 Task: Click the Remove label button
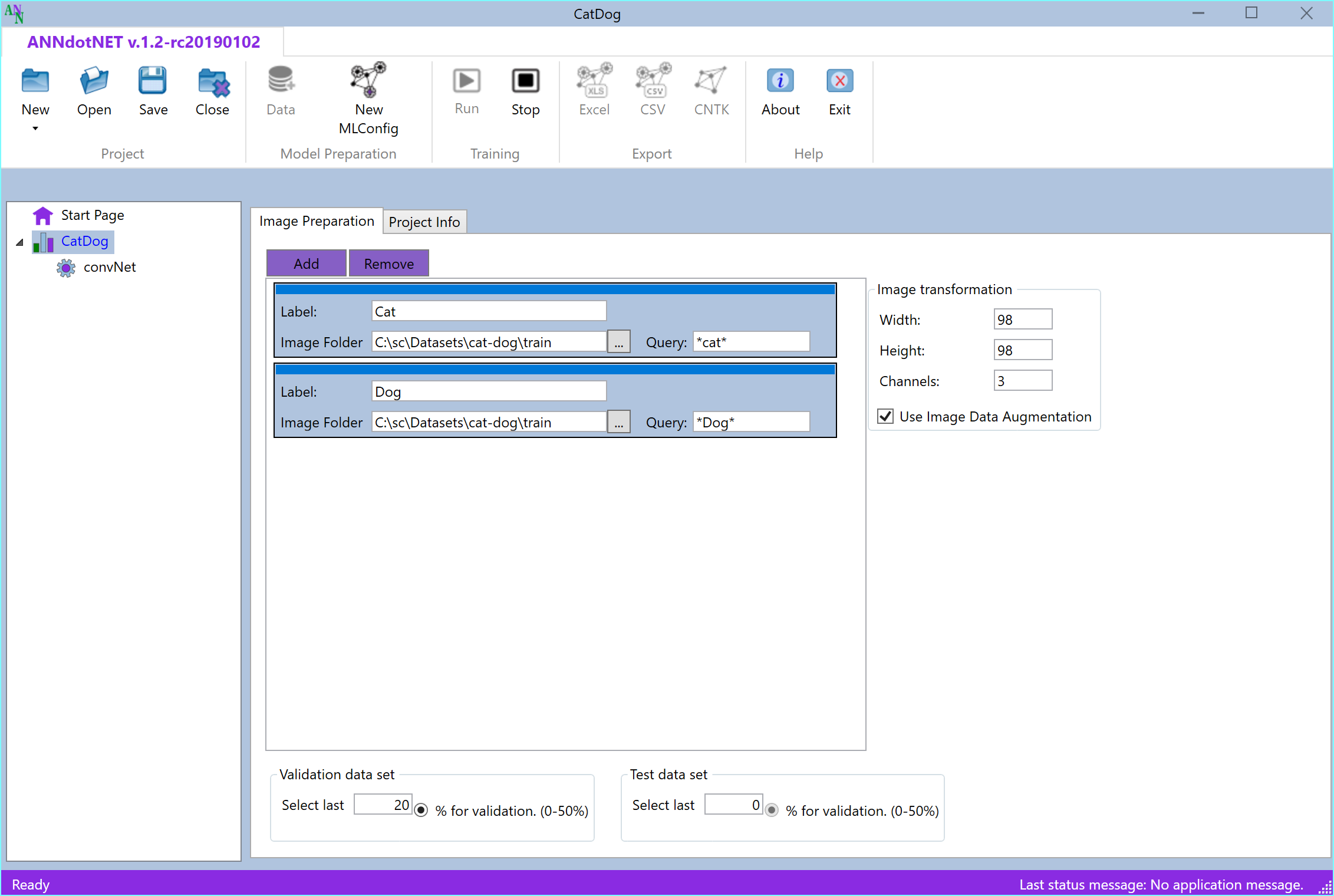[x=388, y=263]
